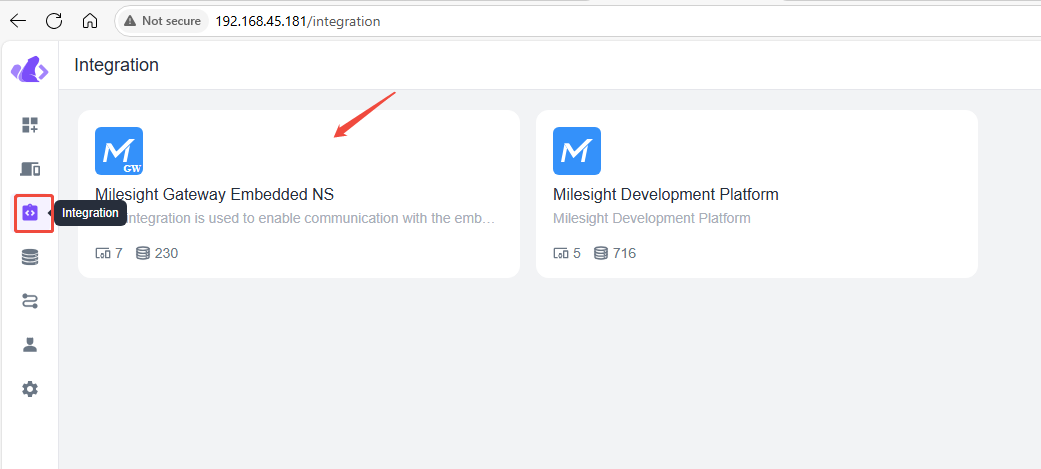The image size is (1041, 469).
Task: Click the entity count icon showing 716
Action: [601, 253]
